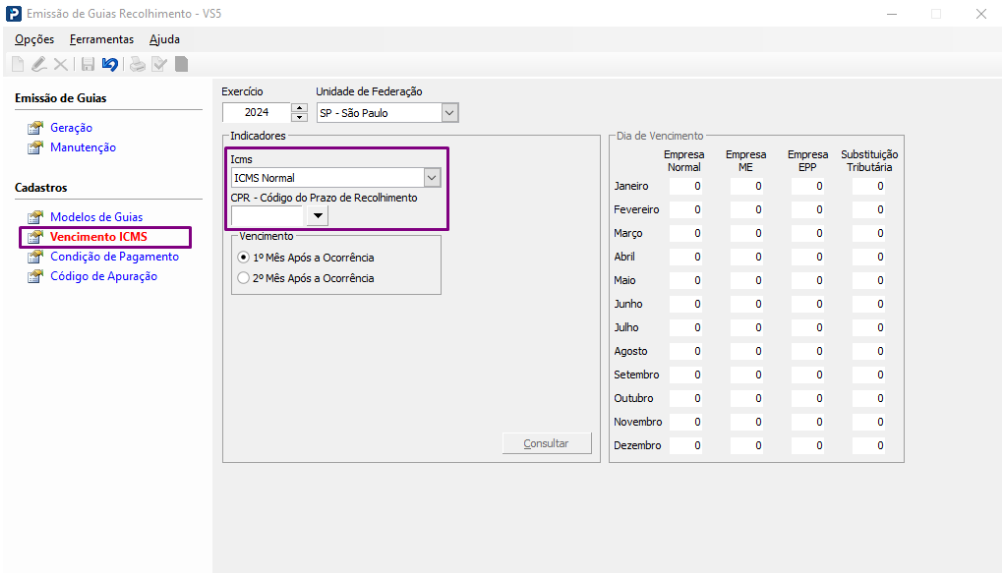Image resolution: width=1002 pixels, height=573 pixels.
Task: Click Março Empresa EPP day field
Action: click(x=808, y=233)
